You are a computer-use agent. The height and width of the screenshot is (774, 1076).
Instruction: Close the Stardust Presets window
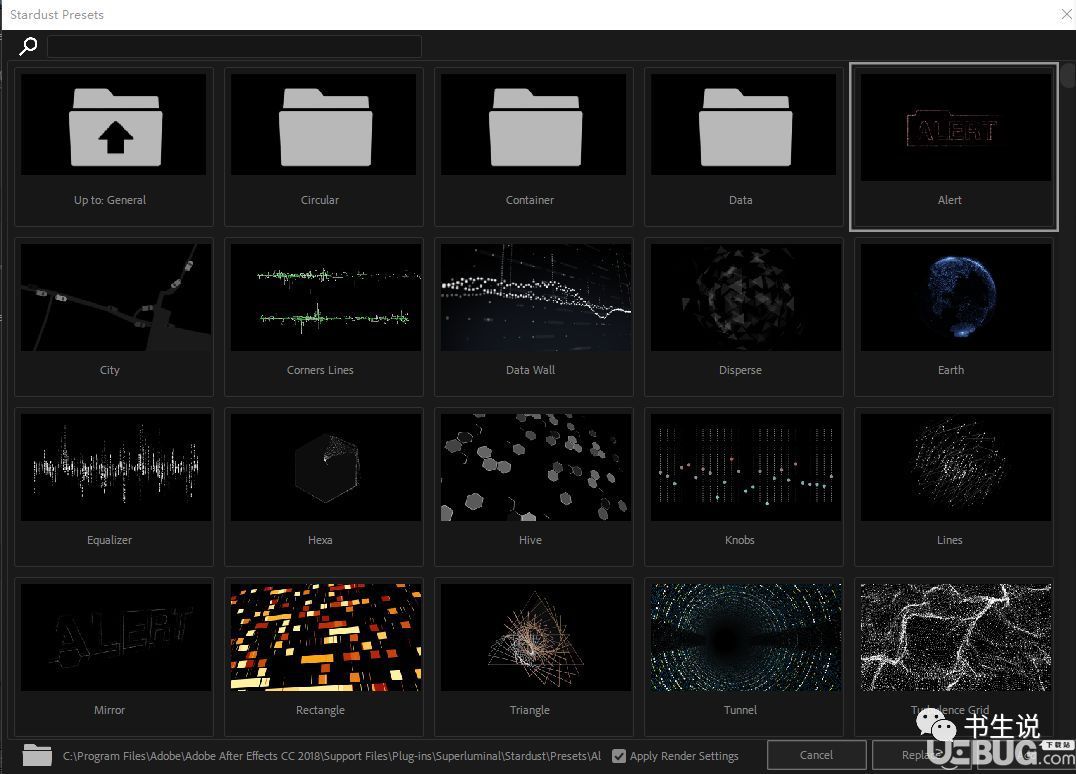click(x=1066, y=14)
